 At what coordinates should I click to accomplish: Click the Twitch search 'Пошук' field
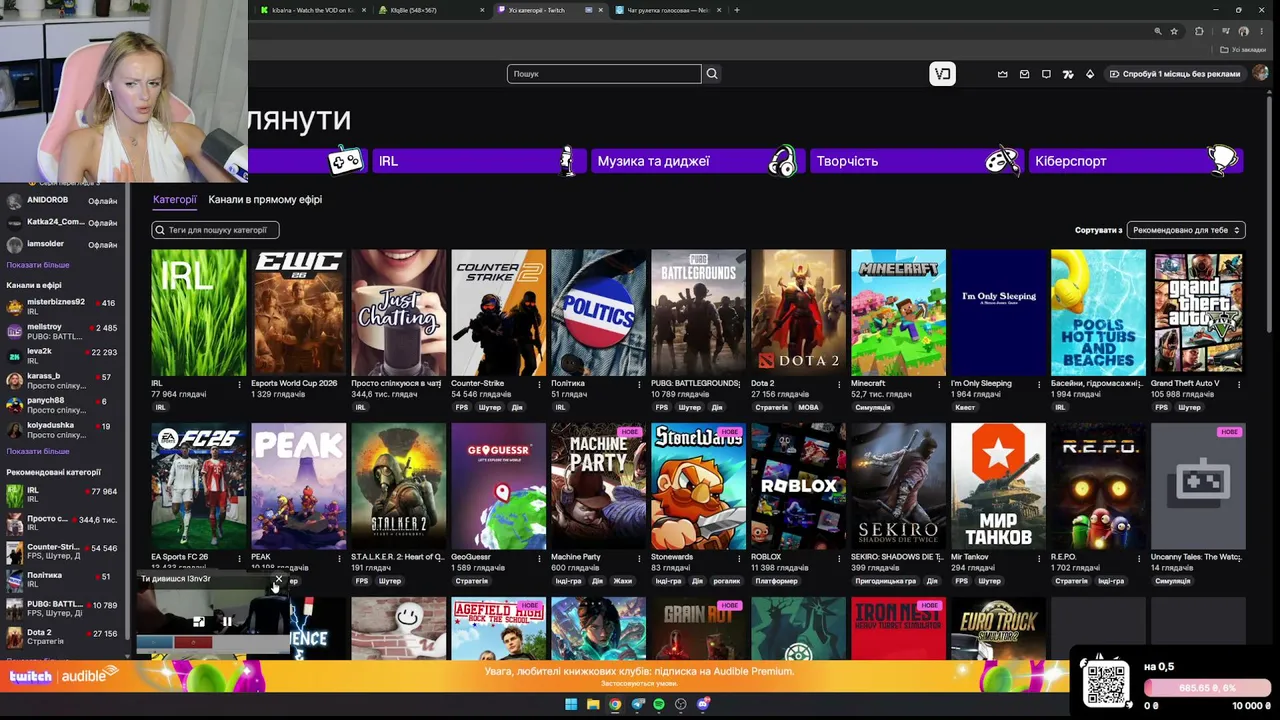coord(604,74)
